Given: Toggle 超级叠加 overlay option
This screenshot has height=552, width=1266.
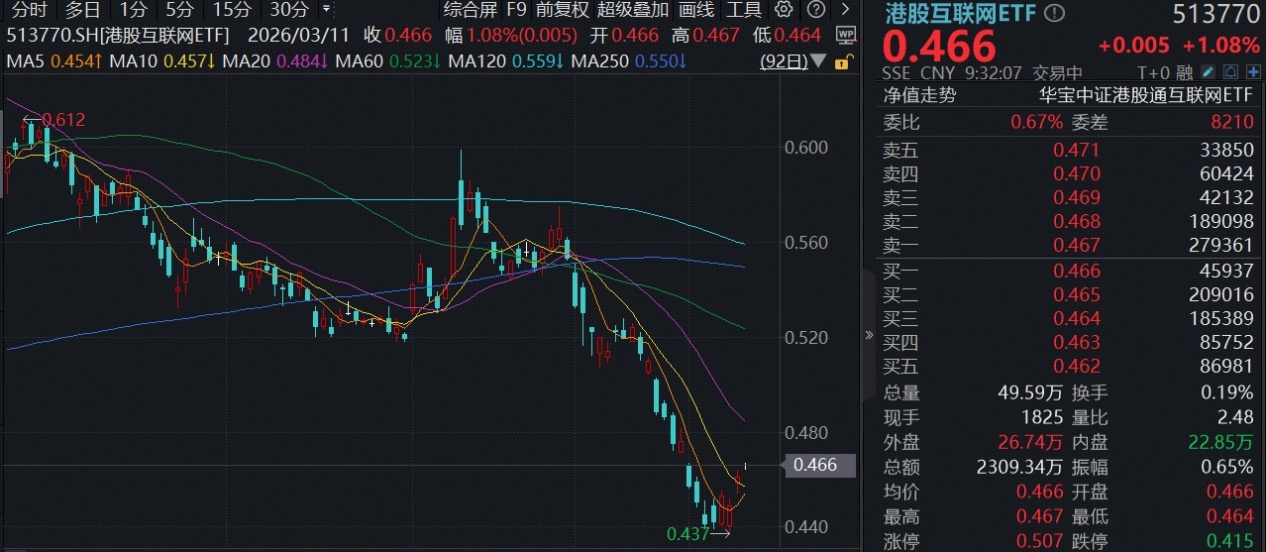Looking at the screenshot, I should (633, 10).
